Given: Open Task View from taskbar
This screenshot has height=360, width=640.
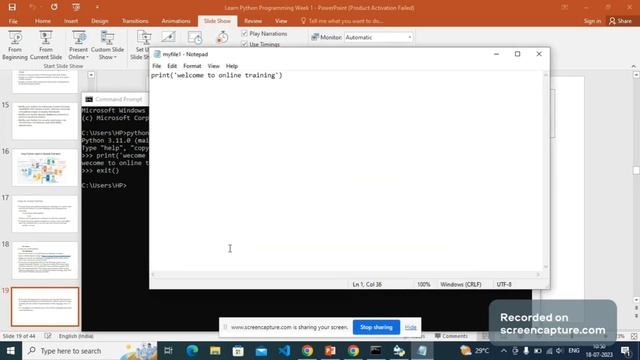Looking at the screenshot, I should (168, 351).
